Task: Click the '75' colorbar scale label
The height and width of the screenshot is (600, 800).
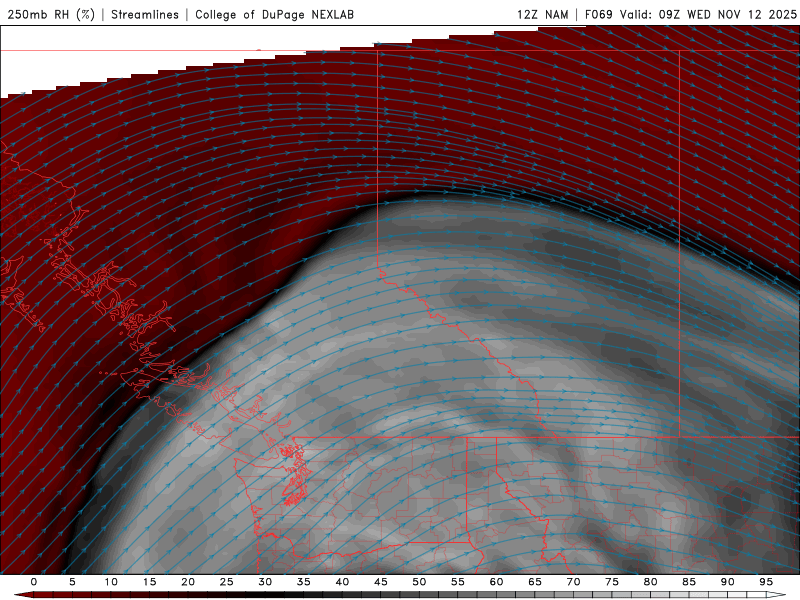Action: pyautogui.click(x=612, y=582)
